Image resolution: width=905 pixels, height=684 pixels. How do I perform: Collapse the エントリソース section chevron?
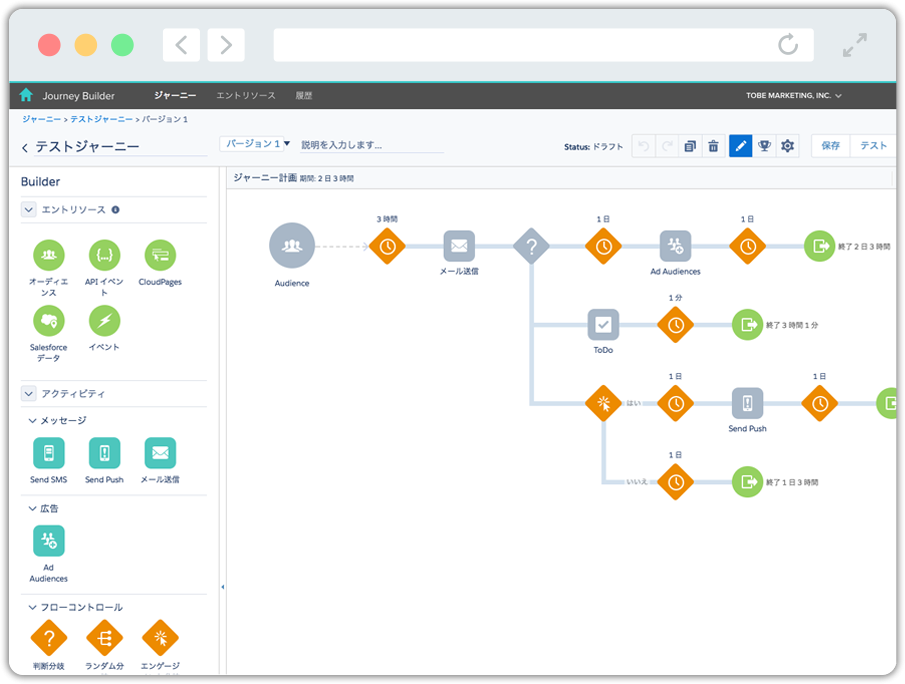pos(29,210)
